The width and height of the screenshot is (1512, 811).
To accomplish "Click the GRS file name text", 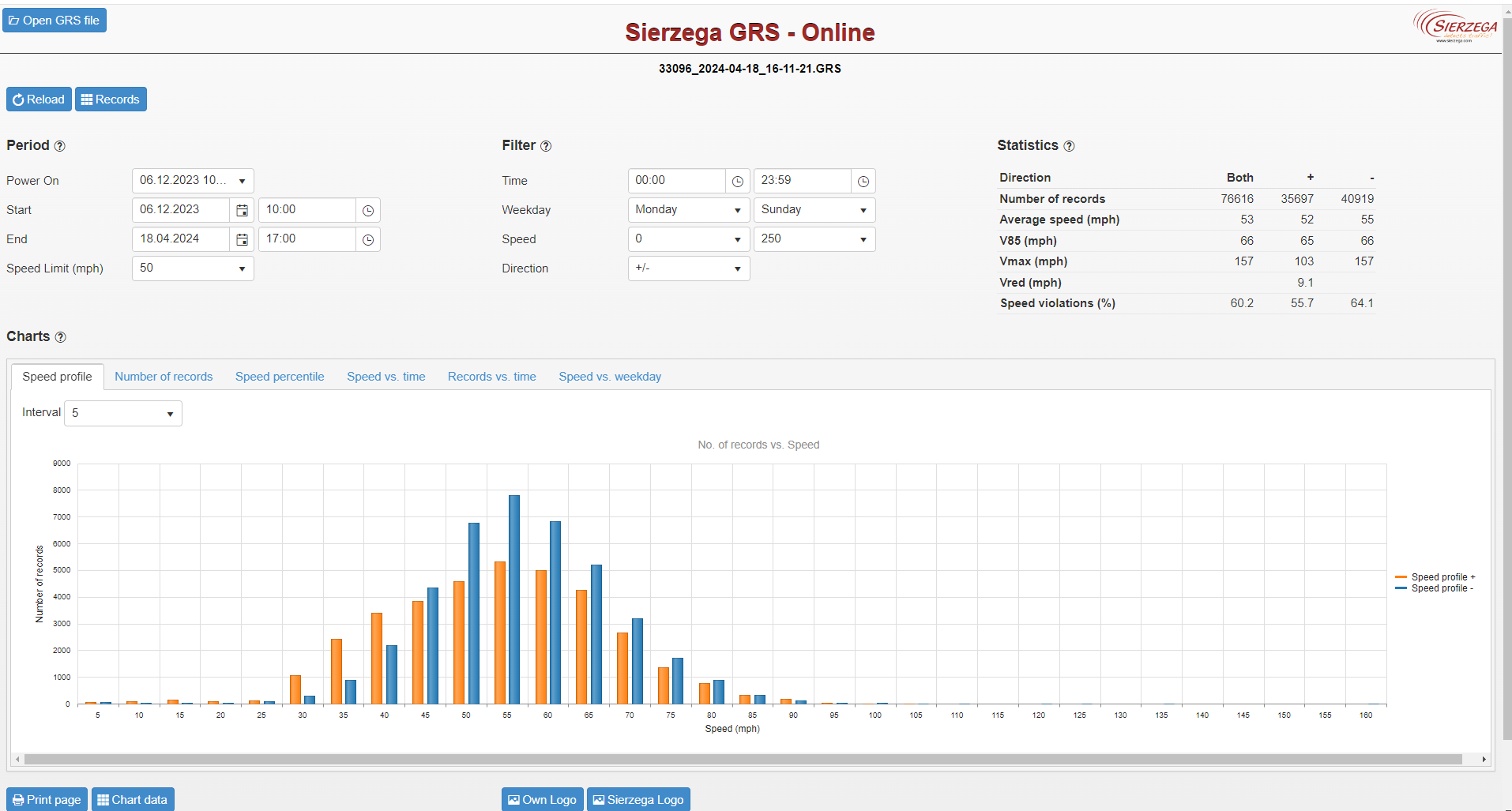I will pos(750,69).
